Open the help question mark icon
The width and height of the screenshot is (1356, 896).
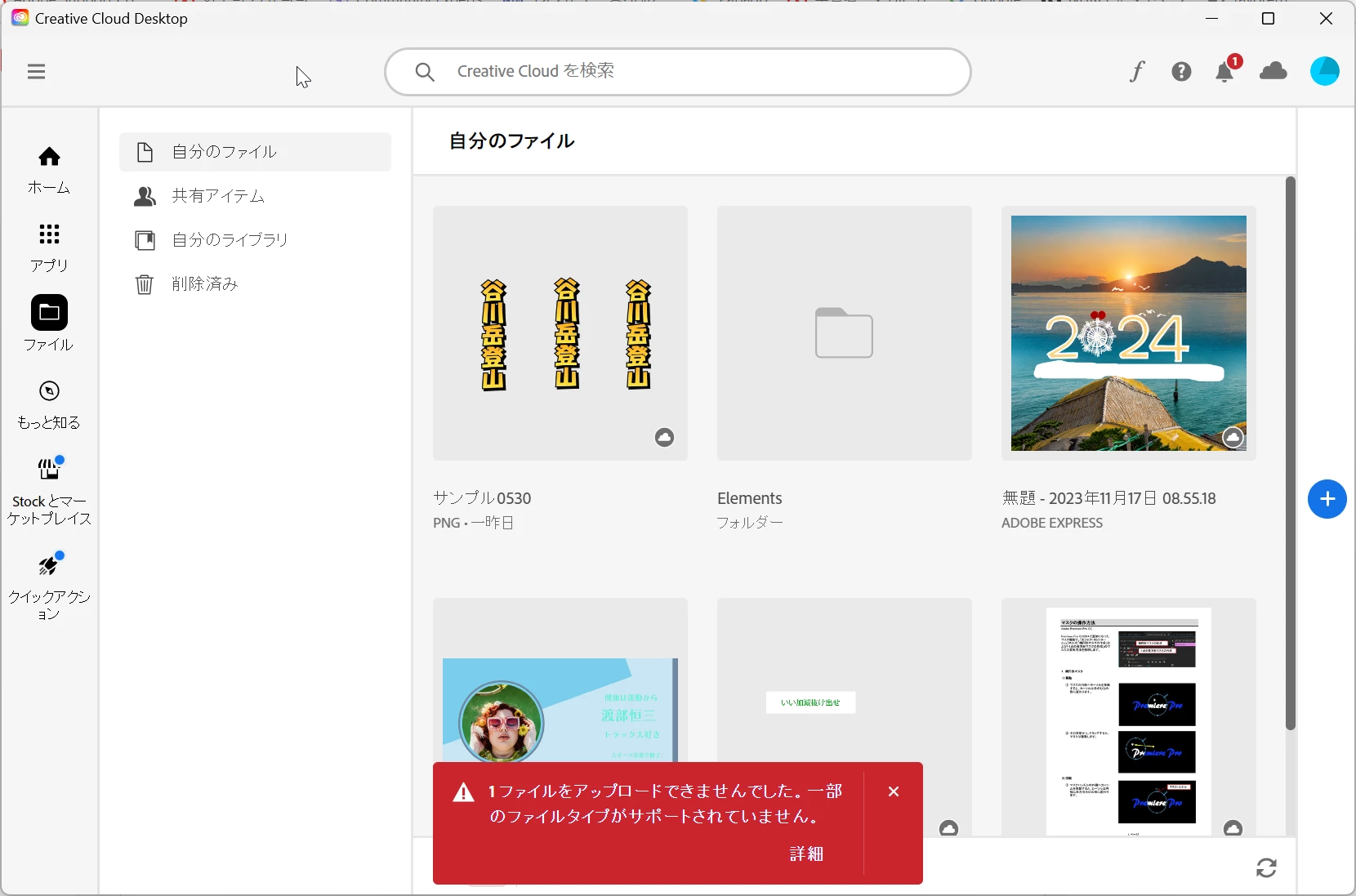tap(1181, 72)
